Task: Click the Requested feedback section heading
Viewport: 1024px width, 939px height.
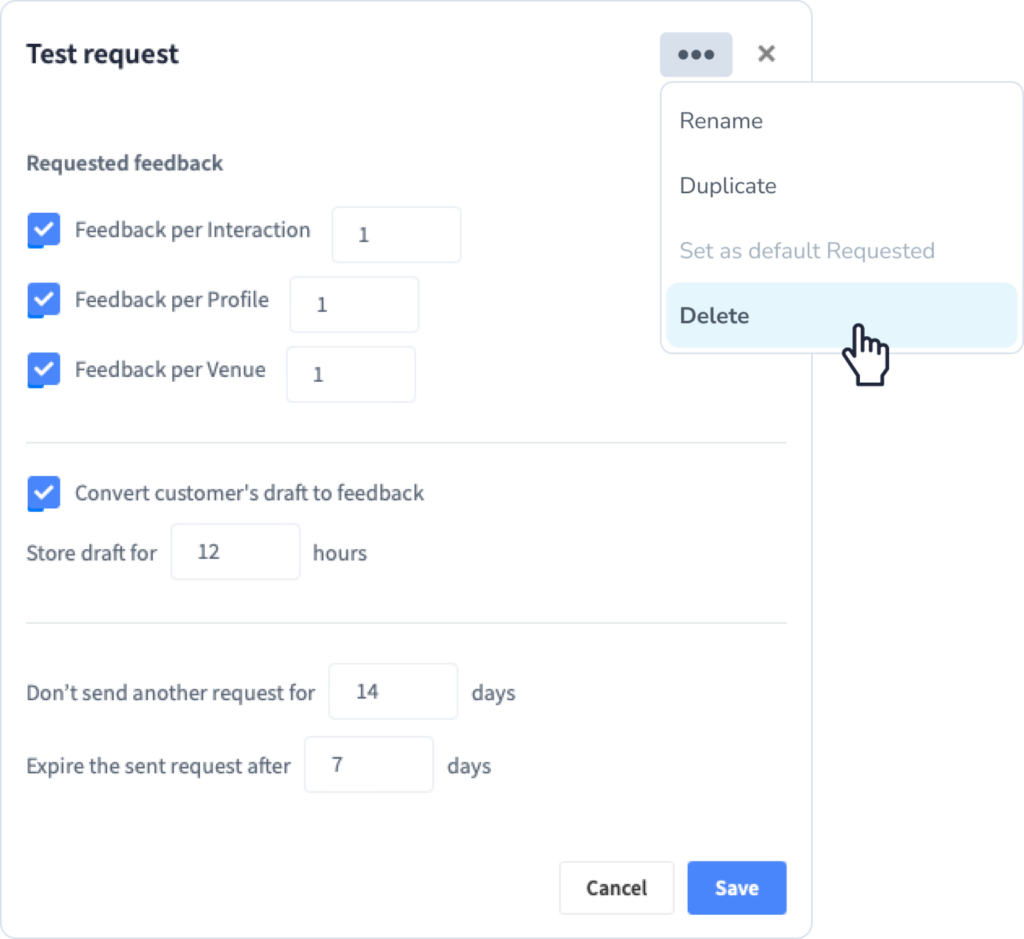Action: coord(125,163)
